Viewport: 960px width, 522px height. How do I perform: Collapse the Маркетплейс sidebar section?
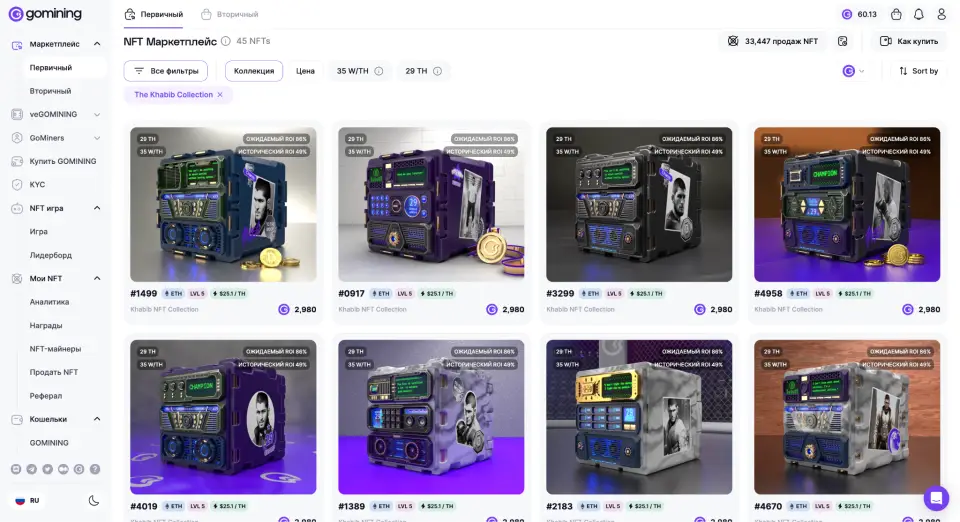tap(97, 44)
